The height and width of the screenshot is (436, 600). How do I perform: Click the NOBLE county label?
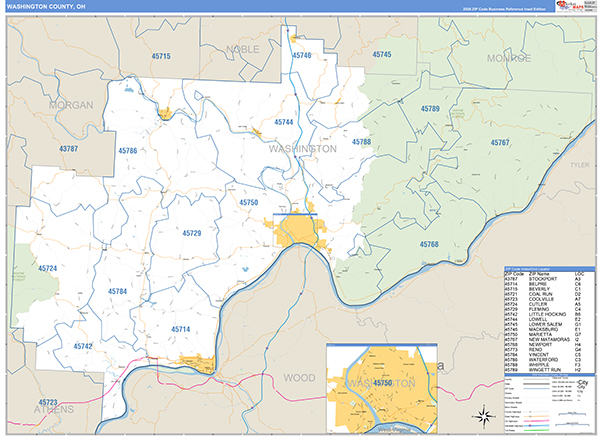pyautogui.click(x=243, y=49)
